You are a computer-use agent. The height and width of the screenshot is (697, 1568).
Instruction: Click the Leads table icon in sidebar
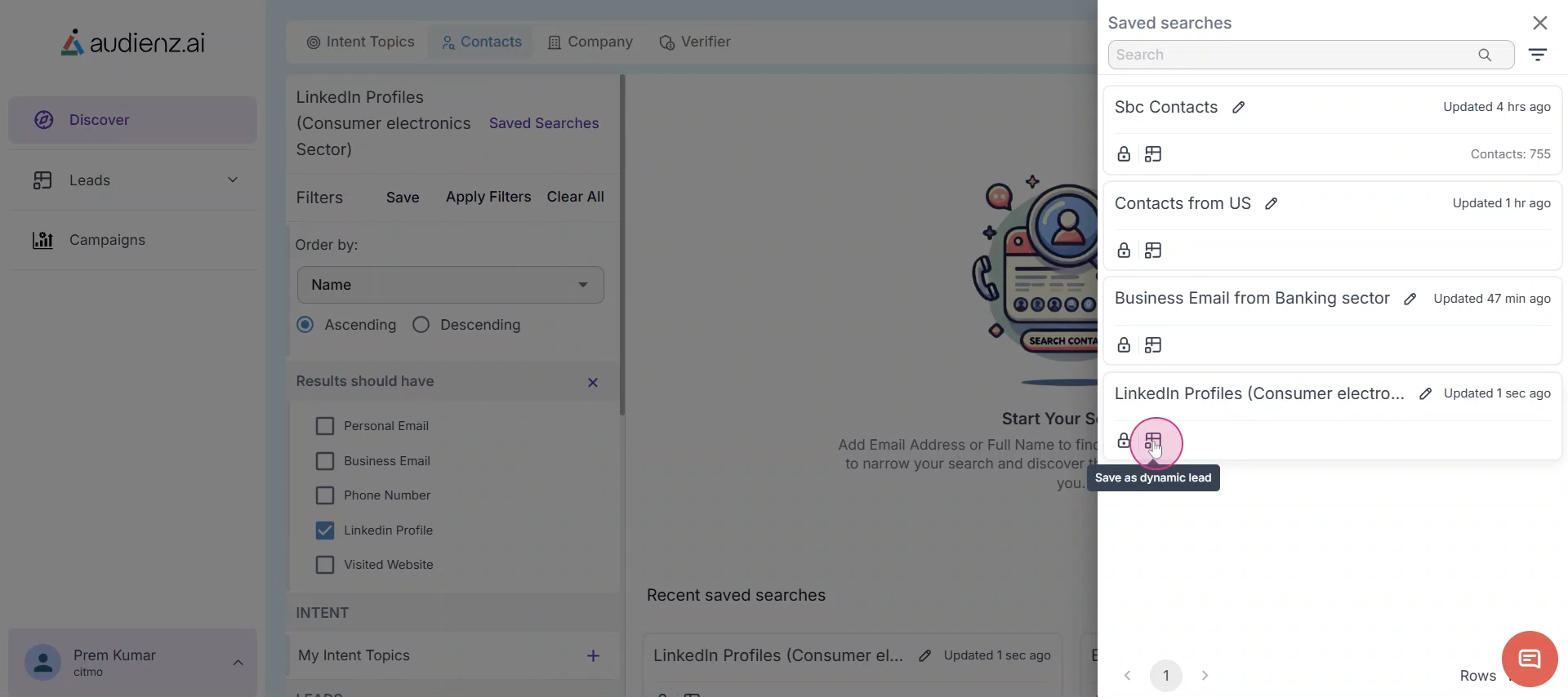[42, 180]
